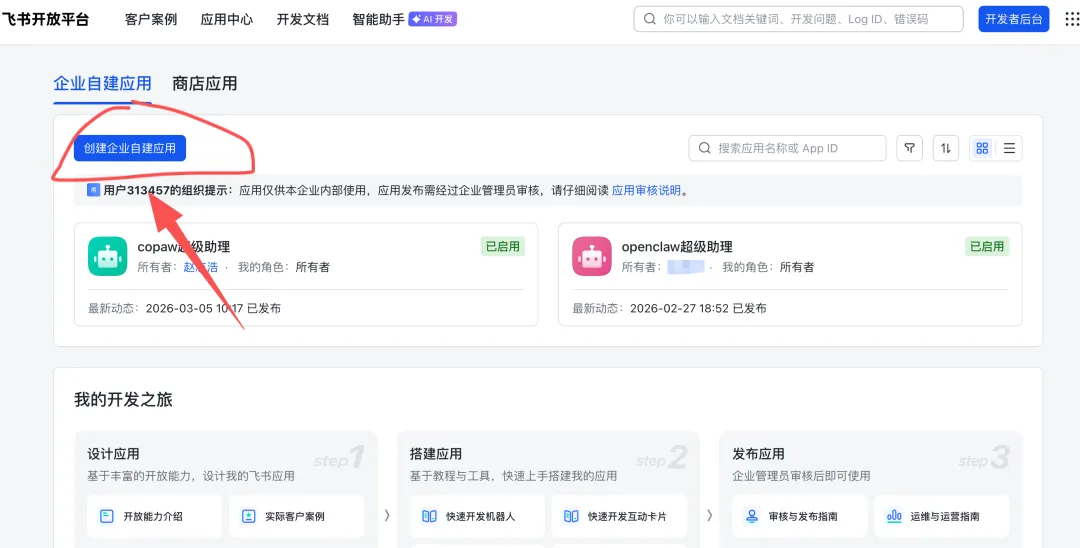Click the 2026-03-05 latest activity text

coord(214,308)
